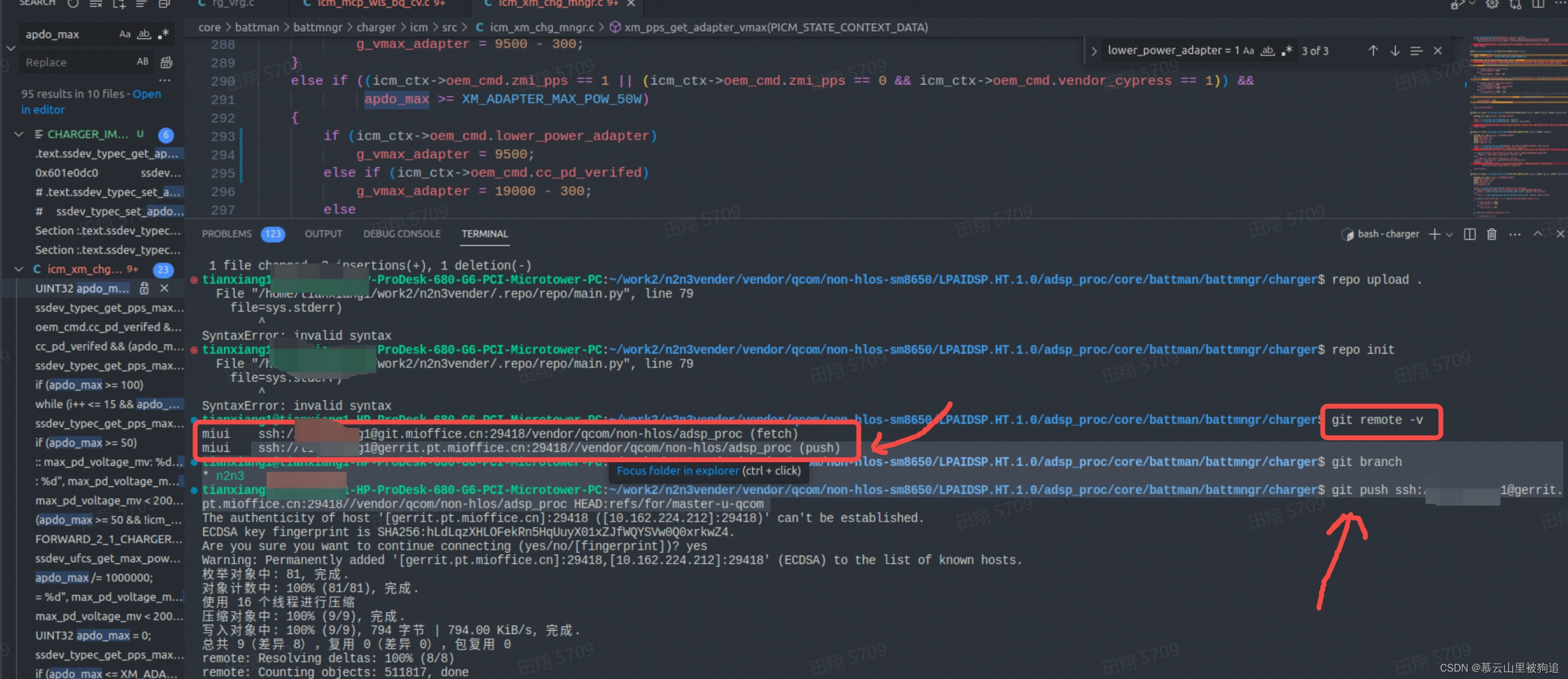This screenshot has width=1568, height=679.
Task: Click Replace All icon beside Replace field
Action: coord(166,62)
